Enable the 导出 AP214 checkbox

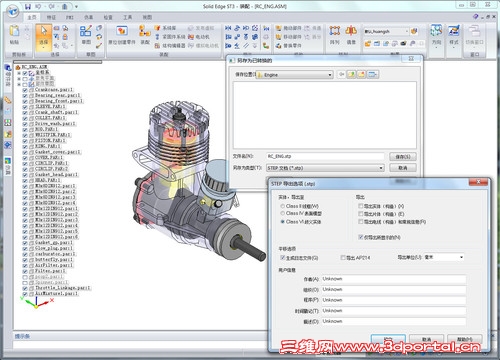pos(343,258)
